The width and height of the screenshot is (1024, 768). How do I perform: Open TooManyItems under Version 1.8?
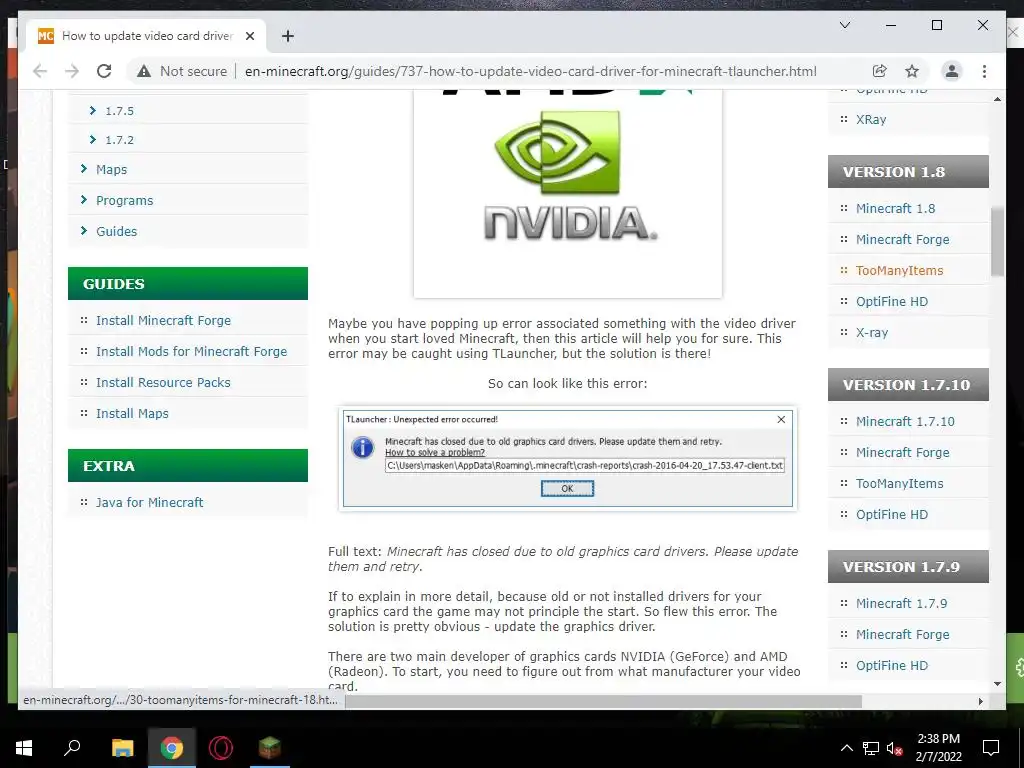(899, 270)
